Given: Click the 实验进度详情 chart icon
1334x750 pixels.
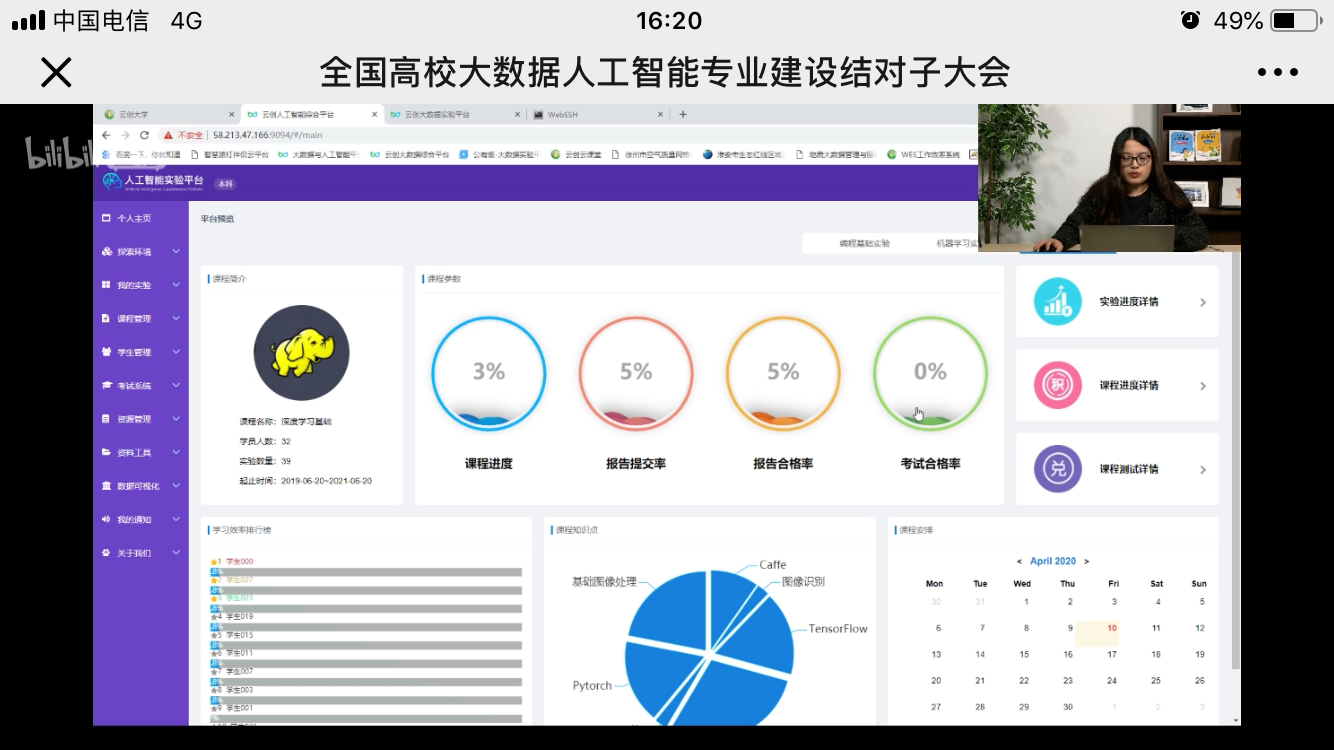Looking at the screenshot, I should 1057,302.
